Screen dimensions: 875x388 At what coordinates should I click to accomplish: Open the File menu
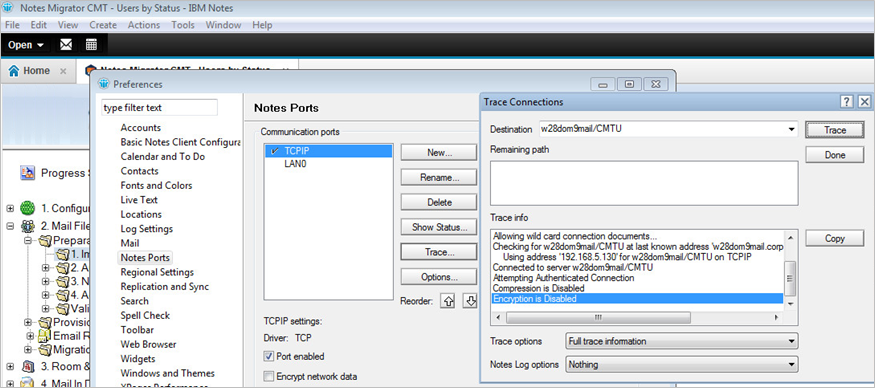(12, 25)
